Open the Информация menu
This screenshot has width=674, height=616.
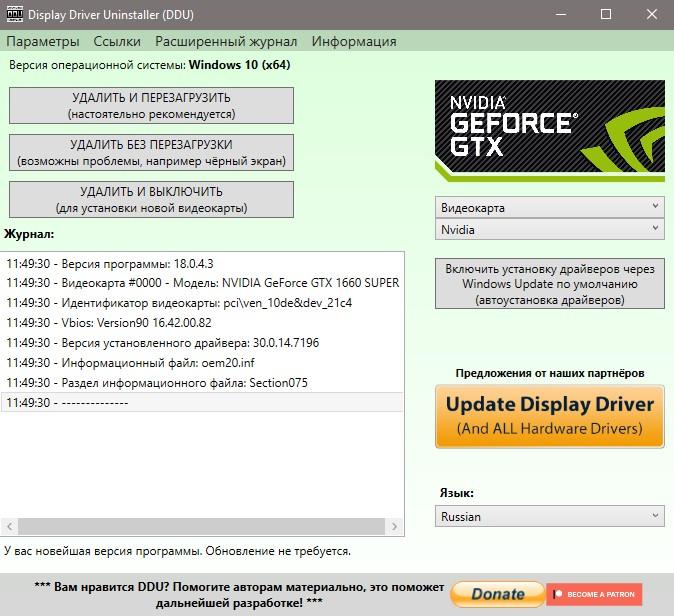tap(354, 41)
